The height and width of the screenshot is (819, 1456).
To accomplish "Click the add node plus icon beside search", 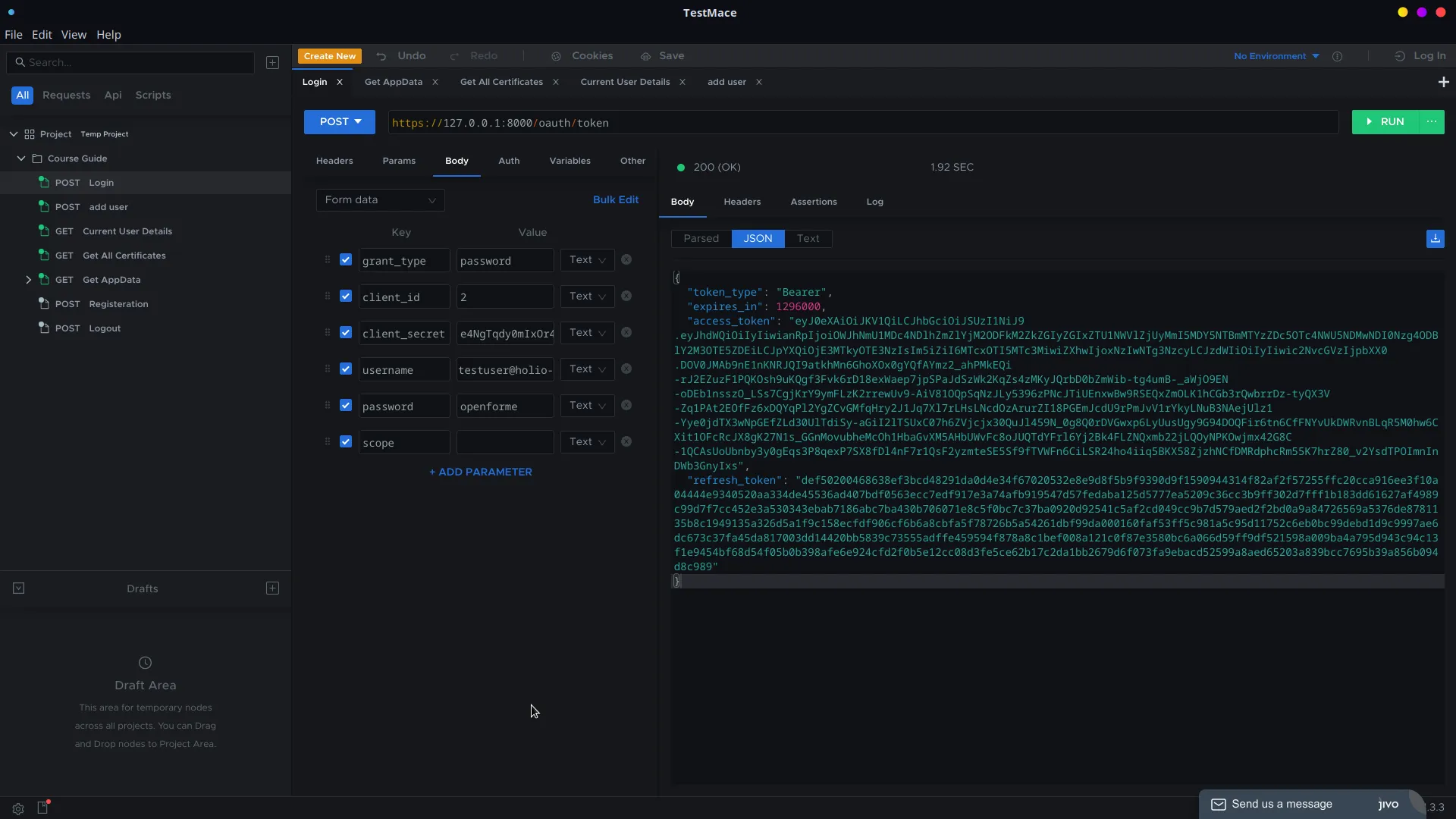I will [272, 62].
